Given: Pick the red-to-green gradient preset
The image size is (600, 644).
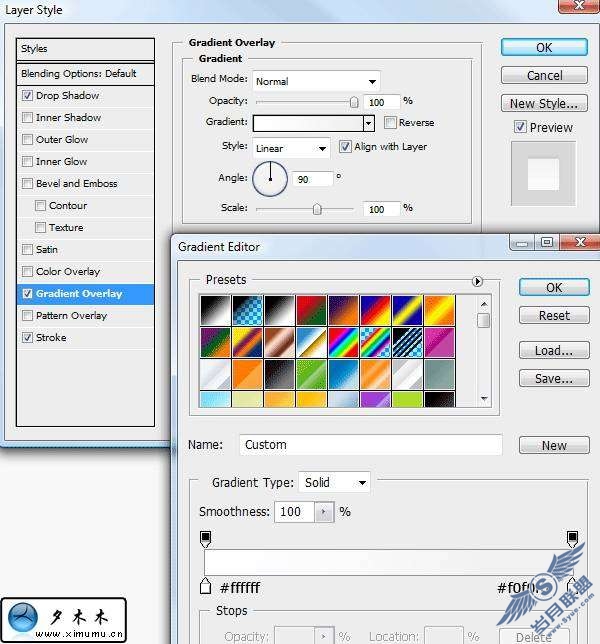Looking at the screenshot, I should pyautogui.click(x=311, y=310).
